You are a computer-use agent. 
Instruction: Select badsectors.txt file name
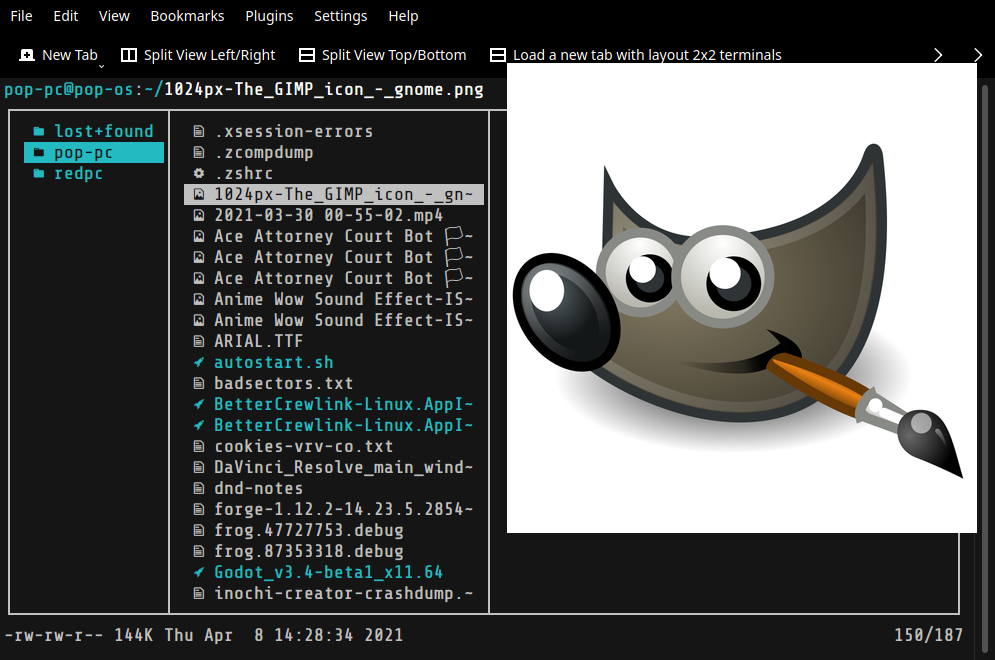point(284,383)
